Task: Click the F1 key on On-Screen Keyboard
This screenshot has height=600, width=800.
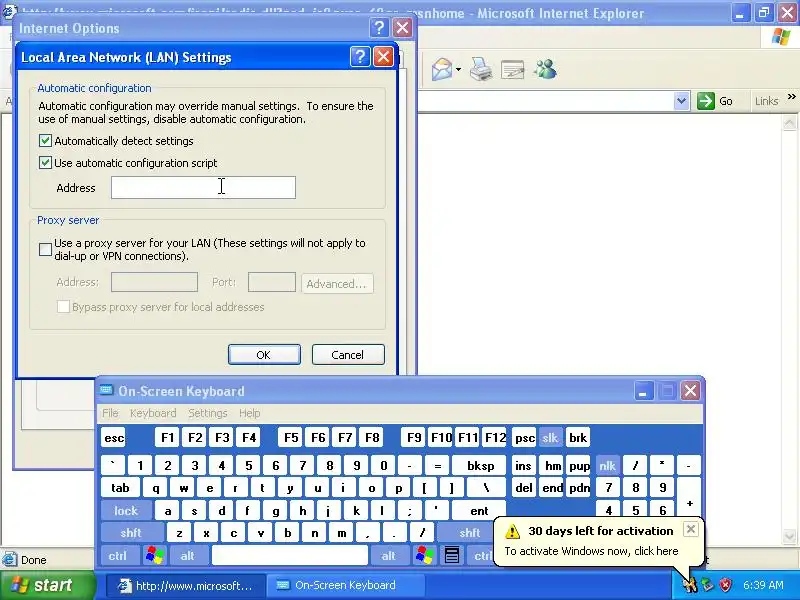Action: tap(167, 438)
